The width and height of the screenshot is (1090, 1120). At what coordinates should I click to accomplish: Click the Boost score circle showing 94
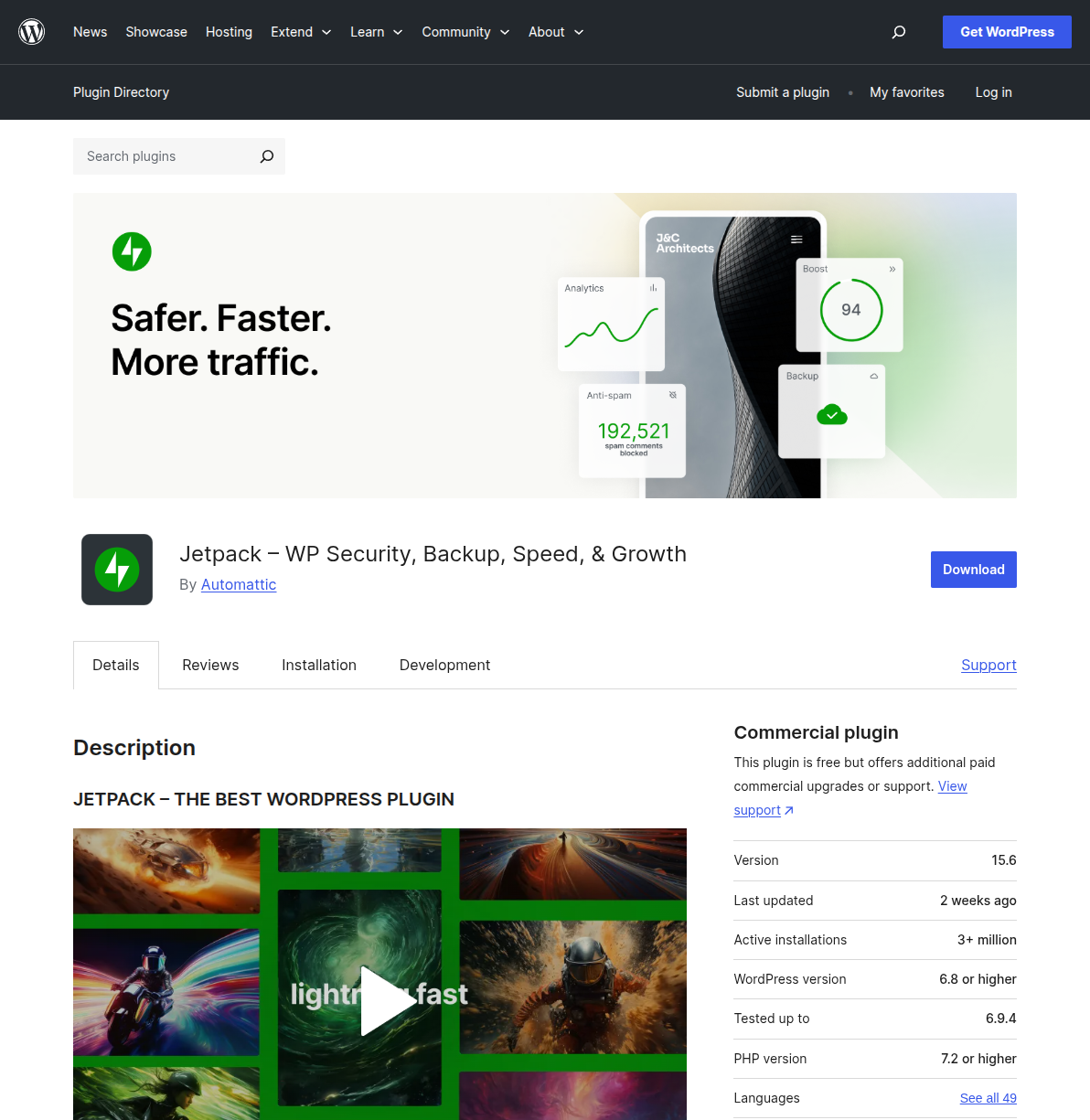click(850, 309)
